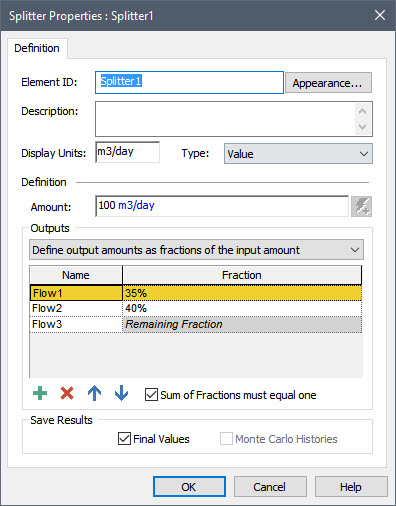Select the Flow1 name cell
This screenshot has height=506, width=396.
tap(76, 293)
